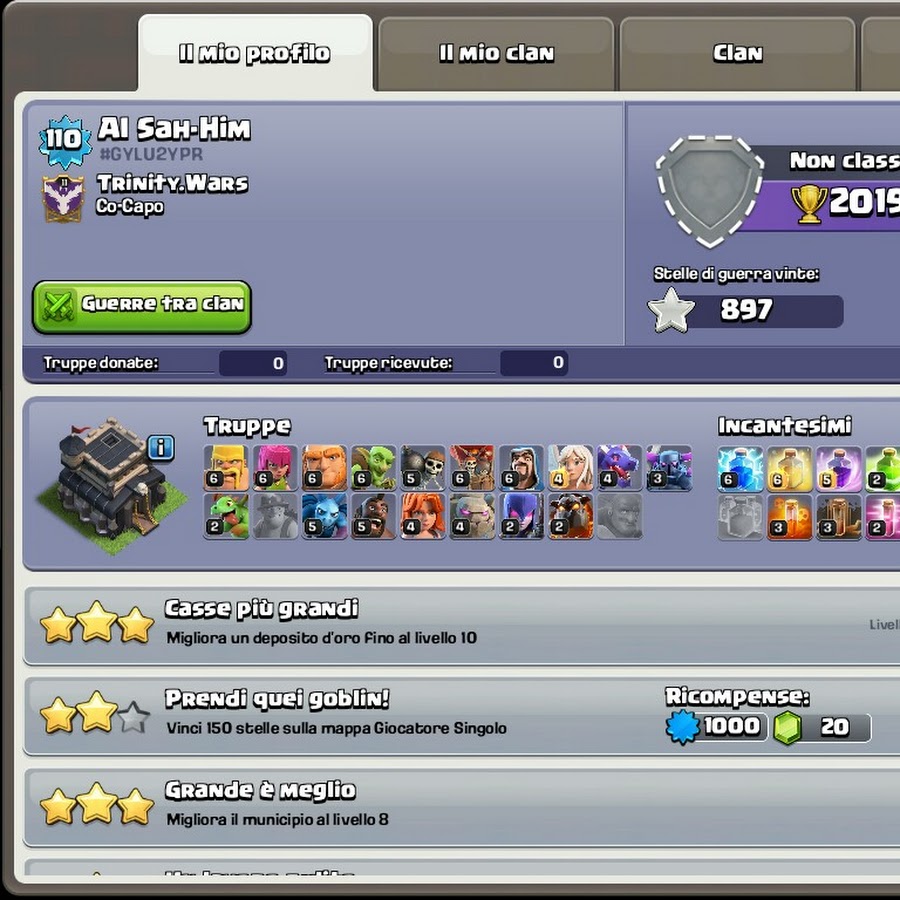Open the Clan tab

(x=738, y=54)
